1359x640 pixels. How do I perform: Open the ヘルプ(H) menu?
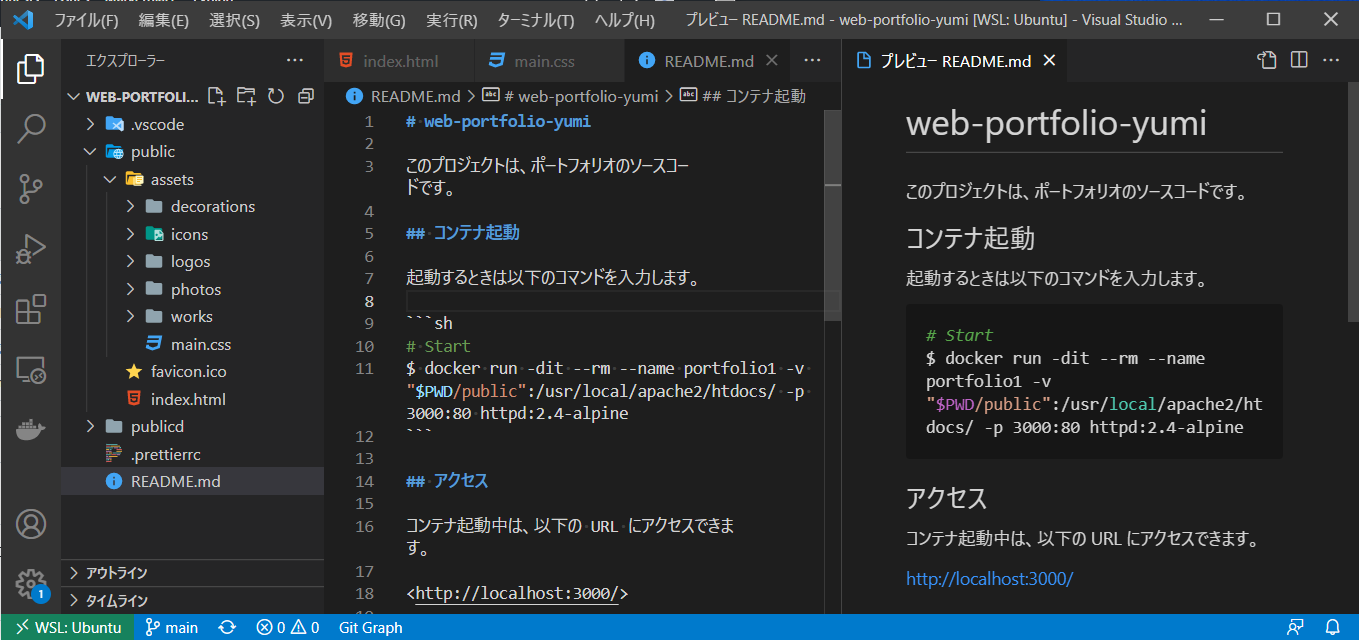(624, 20)
